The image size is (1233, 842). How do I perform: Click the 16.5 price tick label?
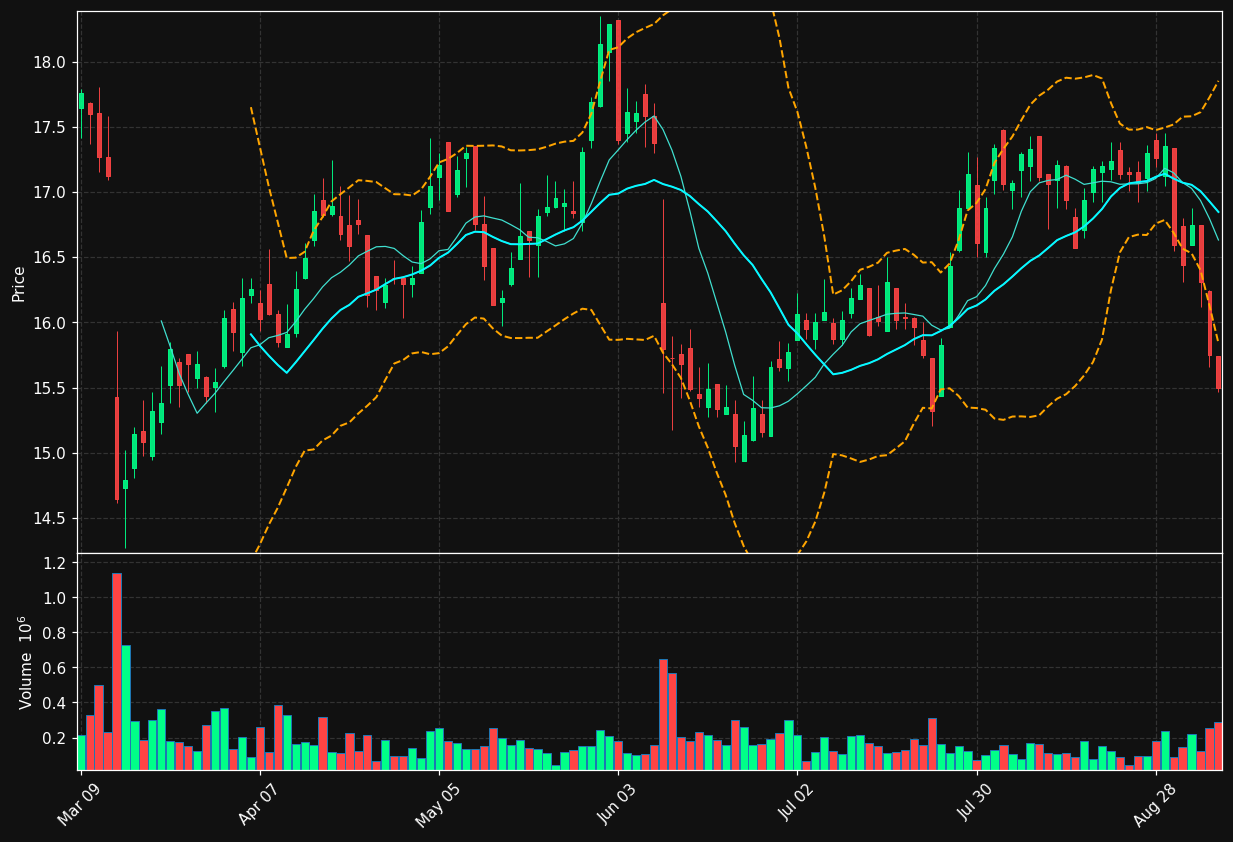click(x=49, y=257)
